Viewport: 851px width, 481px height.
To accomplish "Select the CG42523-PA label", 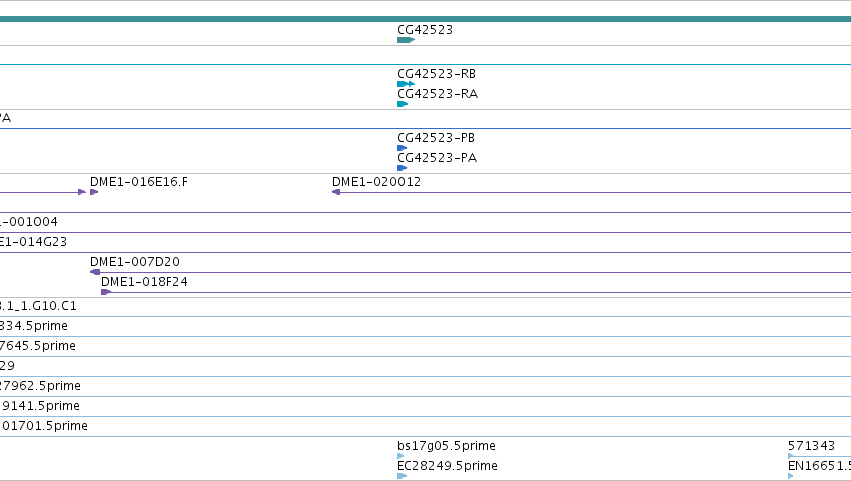I will click(x=437, y=158).
